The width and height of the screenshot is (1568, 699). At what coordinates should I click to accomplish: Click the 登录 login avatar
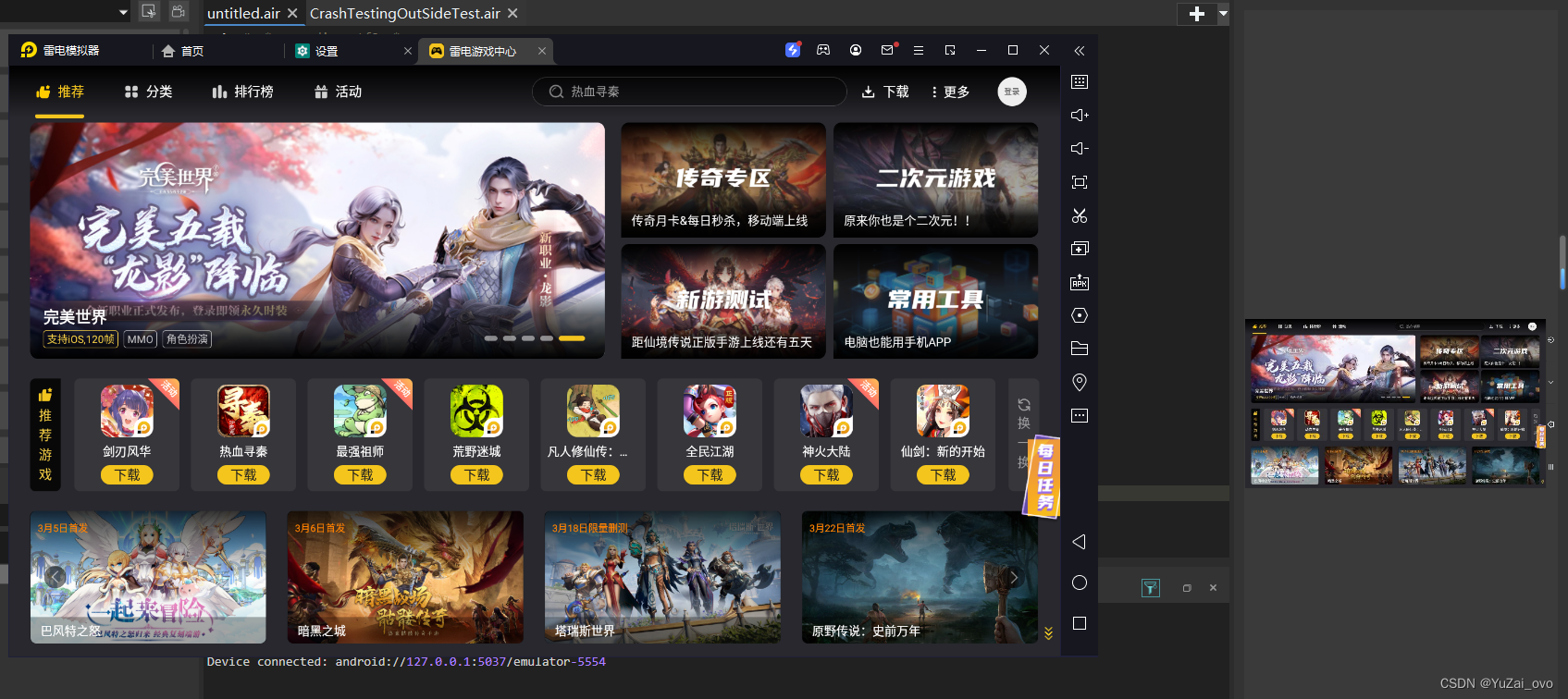point(1012,92)
